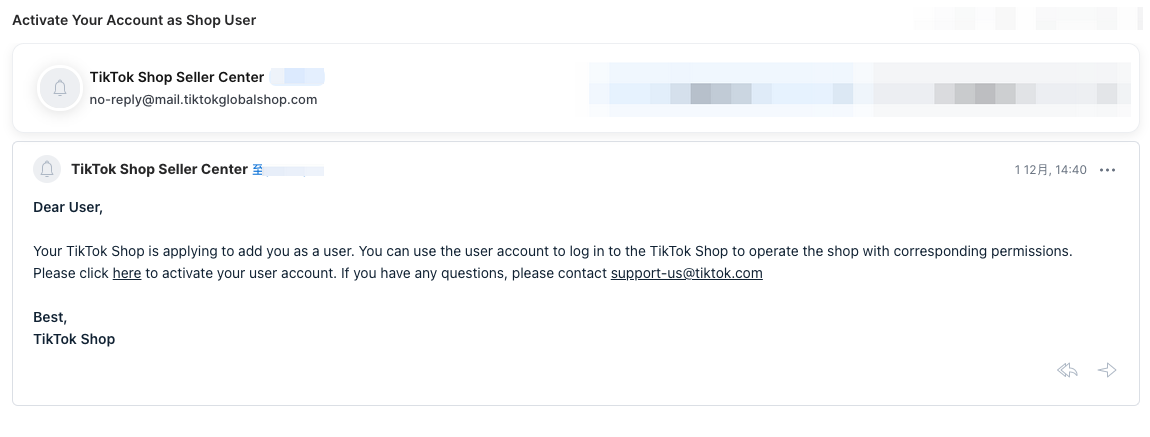Click the message timestamp 1 12月, 14:40

pos(1050,170)
